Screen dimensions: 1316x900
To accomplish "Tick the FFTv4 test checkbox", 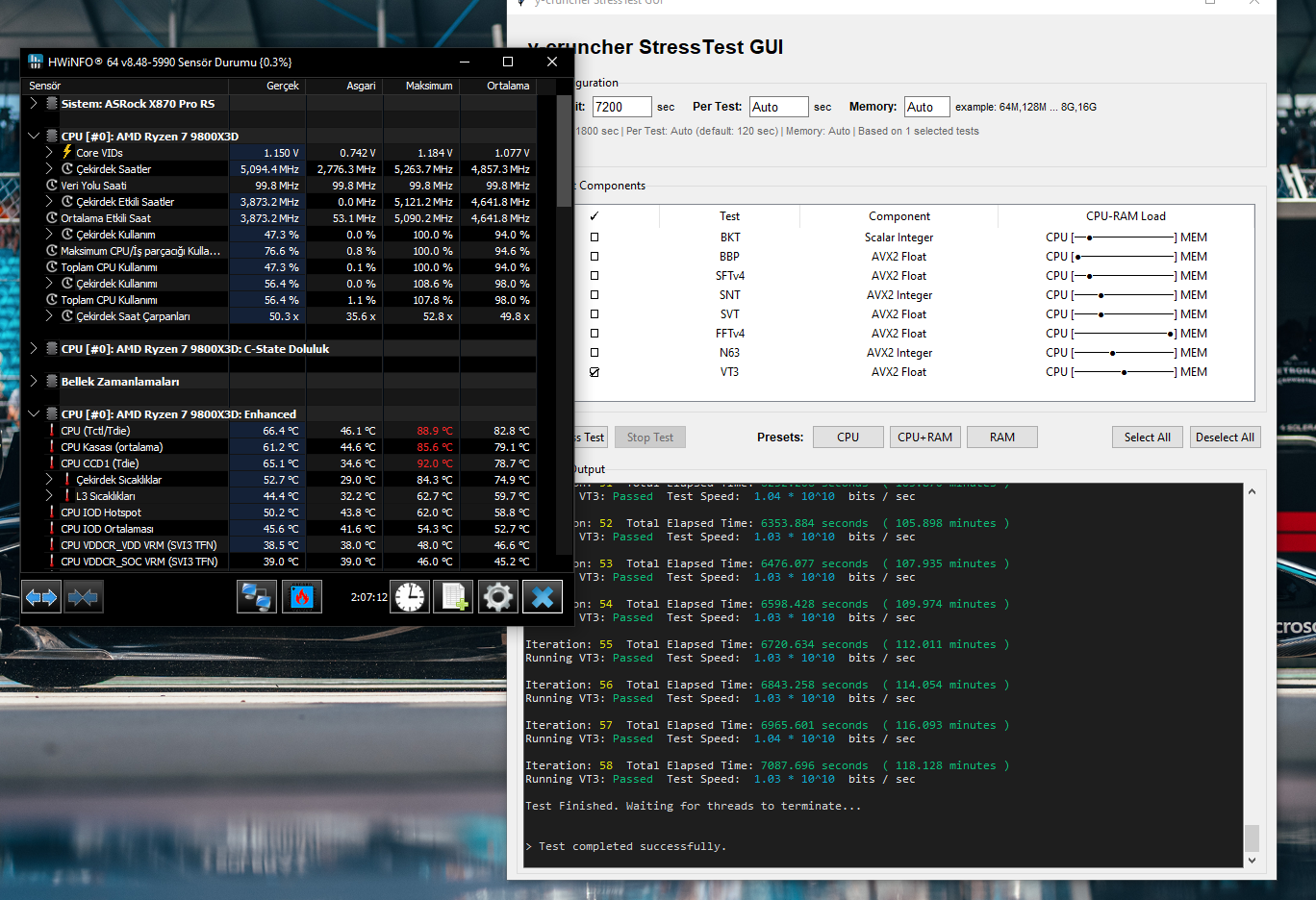I will point(595,334).
